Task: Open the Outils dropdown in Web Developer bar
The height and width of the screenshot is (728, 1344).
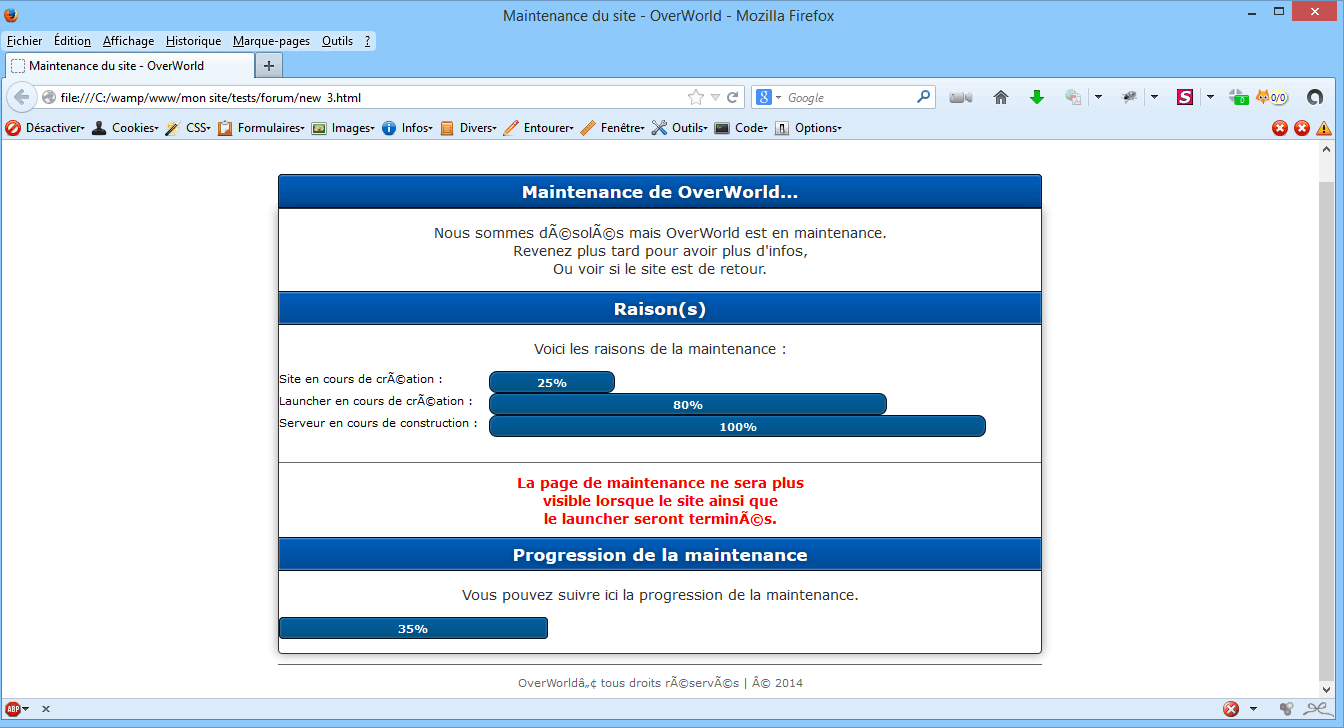Action: coord(680,128)
